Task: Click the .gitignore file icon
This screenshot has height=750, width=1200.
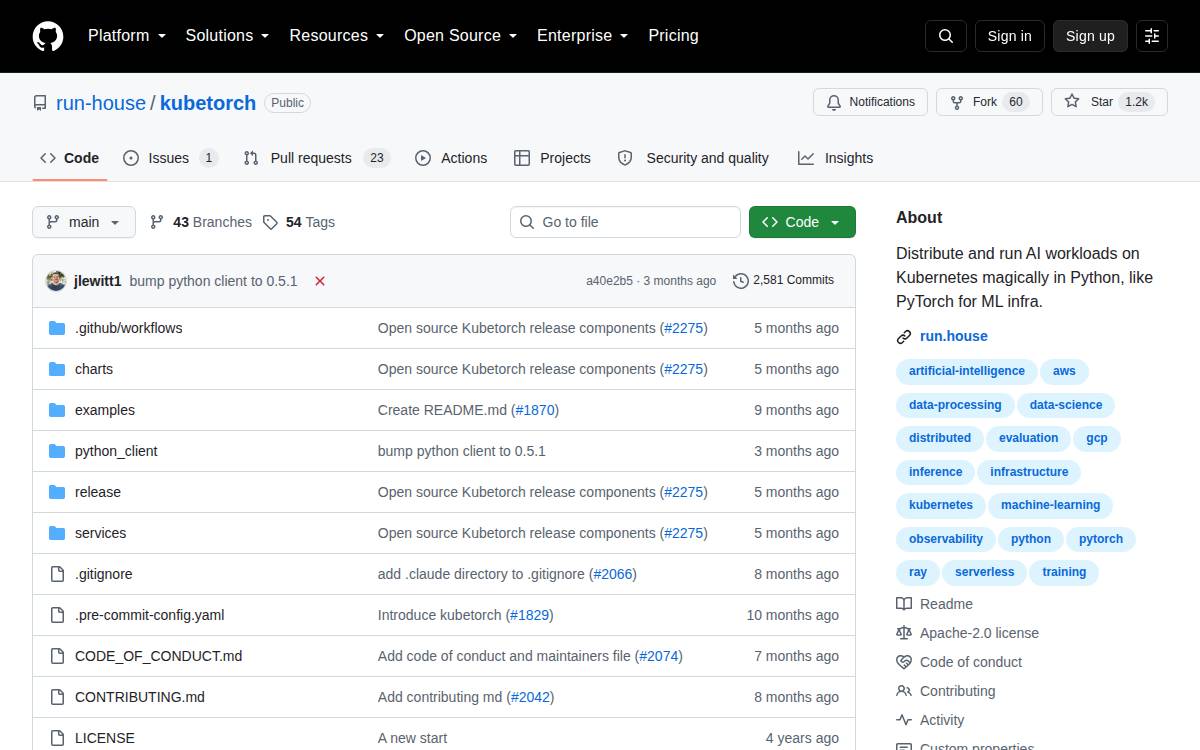Action: pyautogui.click(x=57, y=574)
